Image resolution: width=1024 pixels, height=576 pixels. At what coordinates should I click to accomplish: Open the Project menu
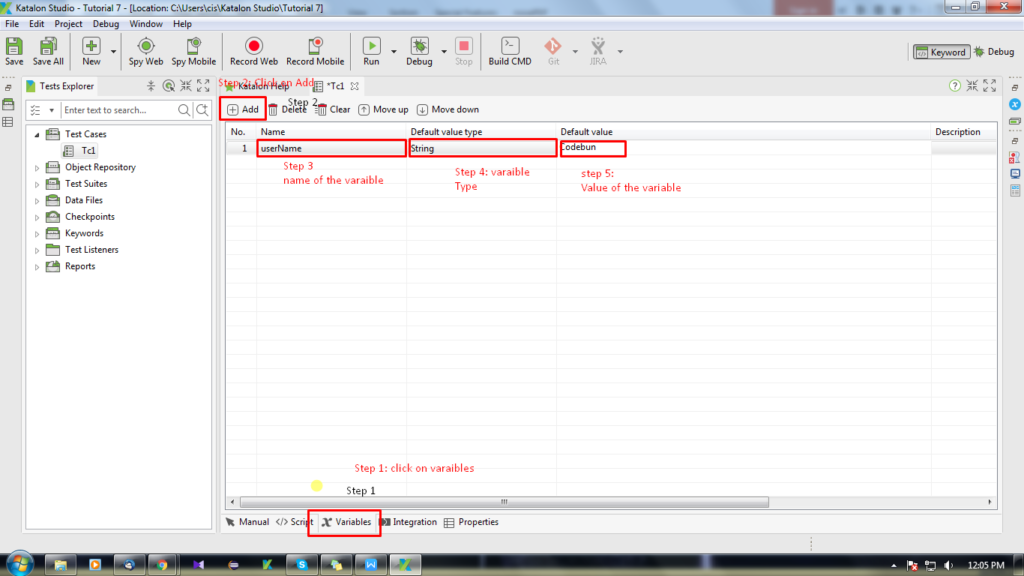68,23
